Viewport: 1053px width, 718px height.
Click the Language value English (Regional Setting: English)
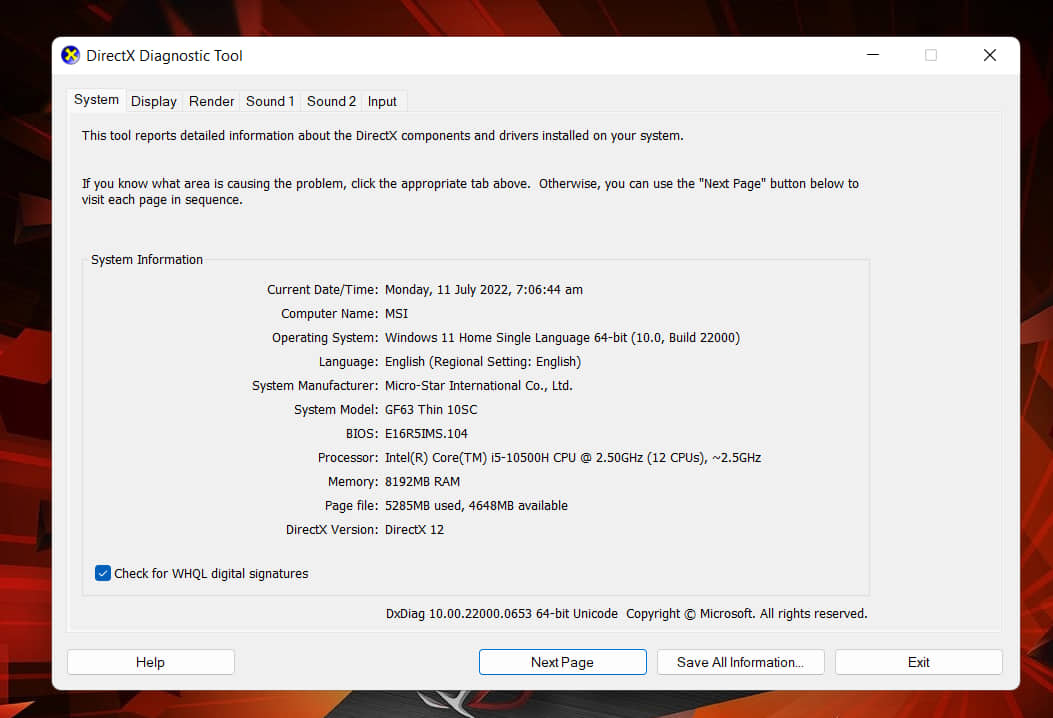pyautogui.click(x=483, y=362)
